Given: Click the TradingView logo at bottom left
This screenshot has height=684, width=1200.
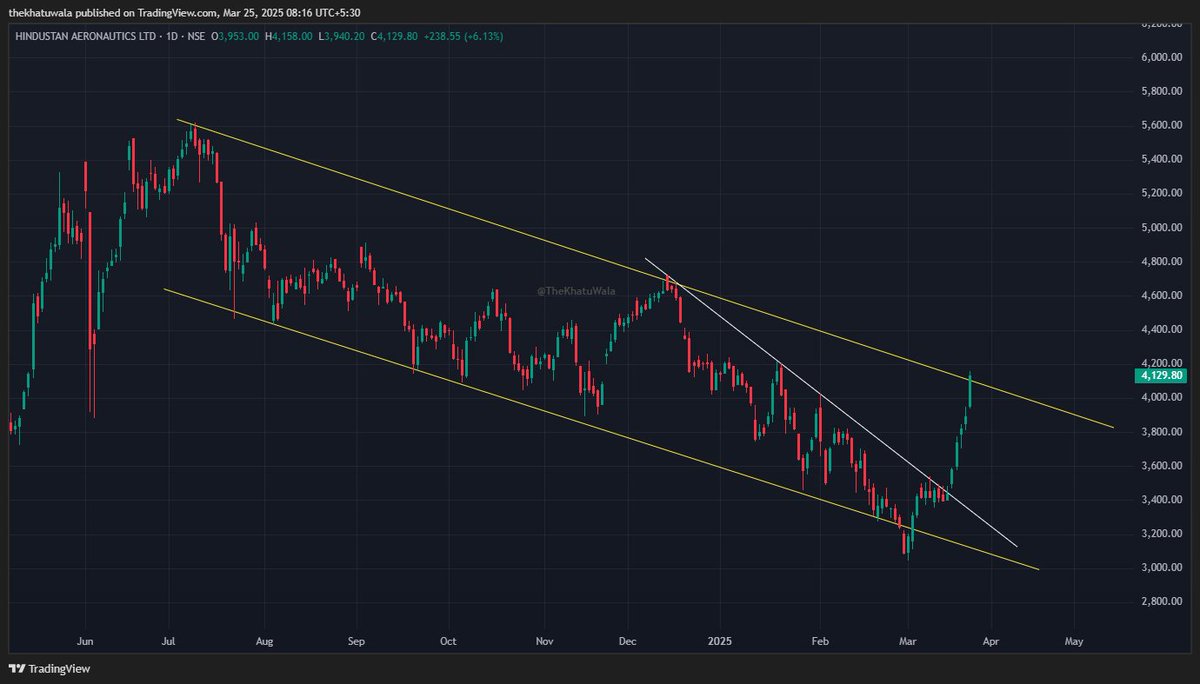Looking at the screenshot, I should (x=47, y=669).
